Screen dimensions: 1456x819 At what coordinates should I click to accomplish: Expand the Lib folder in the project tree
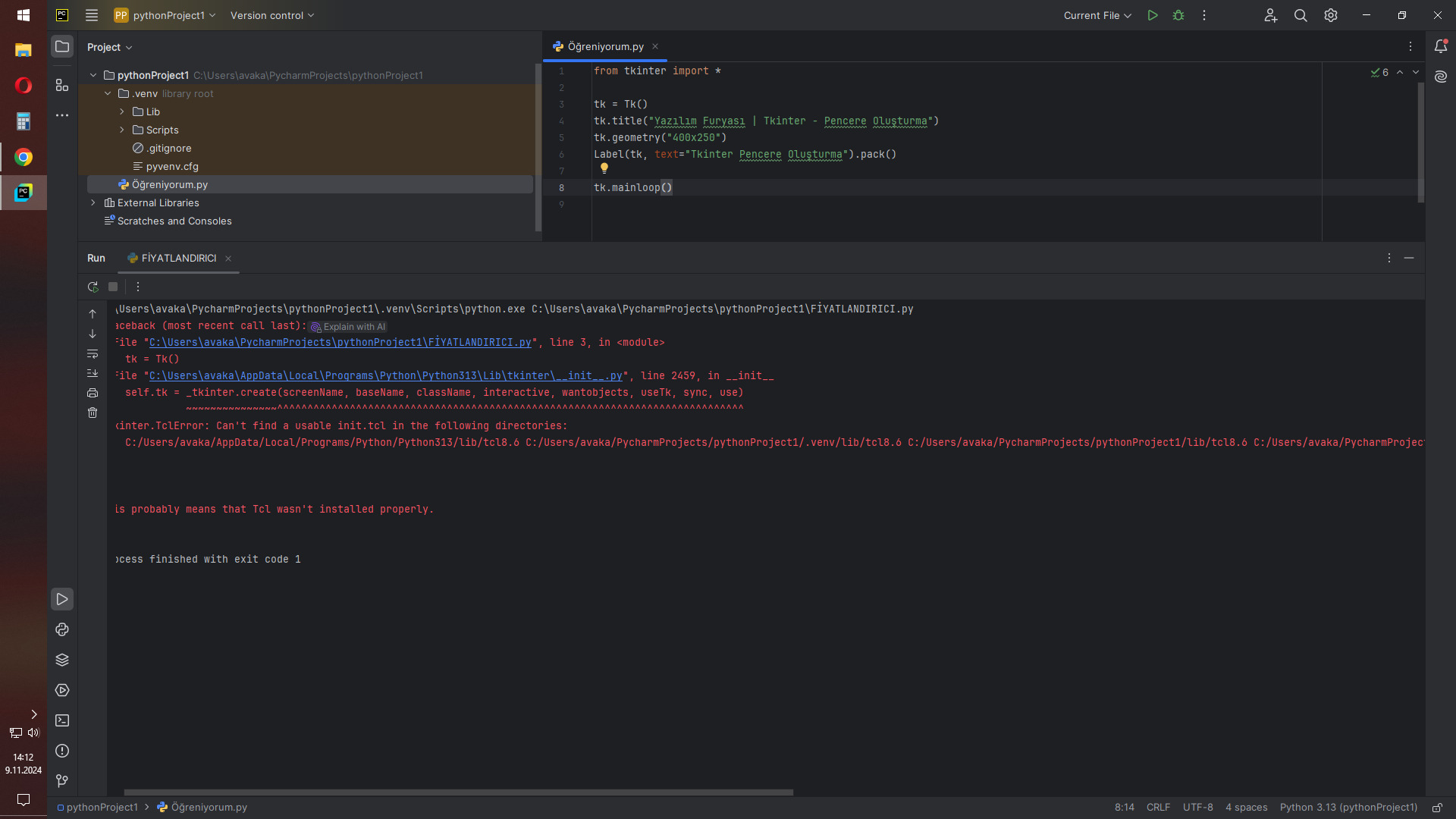122,111
